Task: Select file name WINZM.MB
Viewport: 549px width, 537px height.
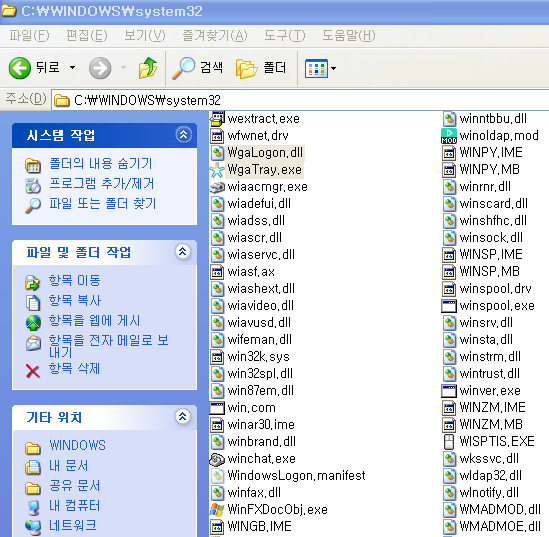Action: click(x=491, y=425)
